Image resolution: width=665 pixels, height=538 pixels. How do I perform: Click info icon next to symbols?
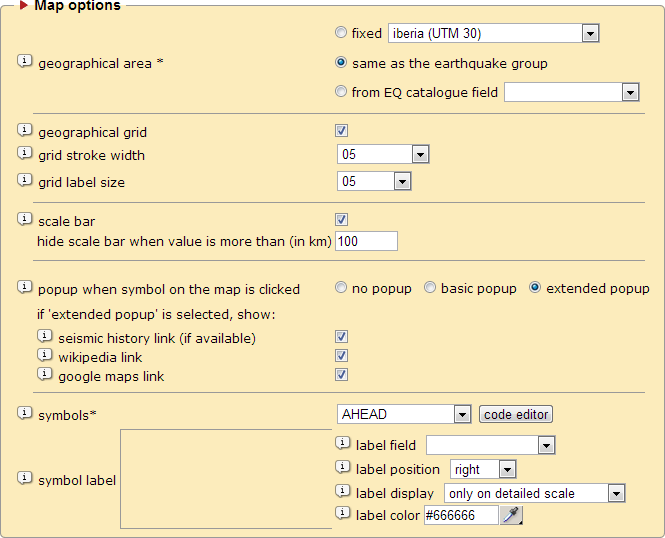[25, 413]
